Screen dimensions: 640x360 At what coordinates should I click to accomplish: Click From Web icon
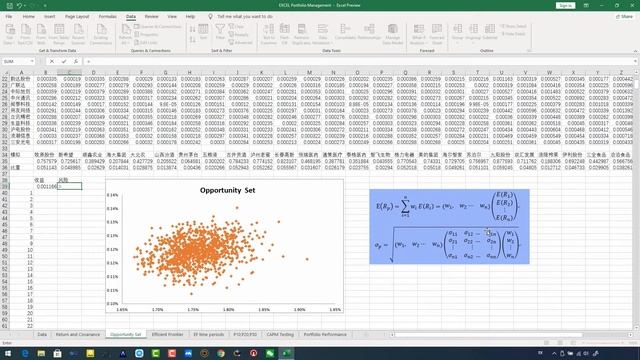coord(41,34)
